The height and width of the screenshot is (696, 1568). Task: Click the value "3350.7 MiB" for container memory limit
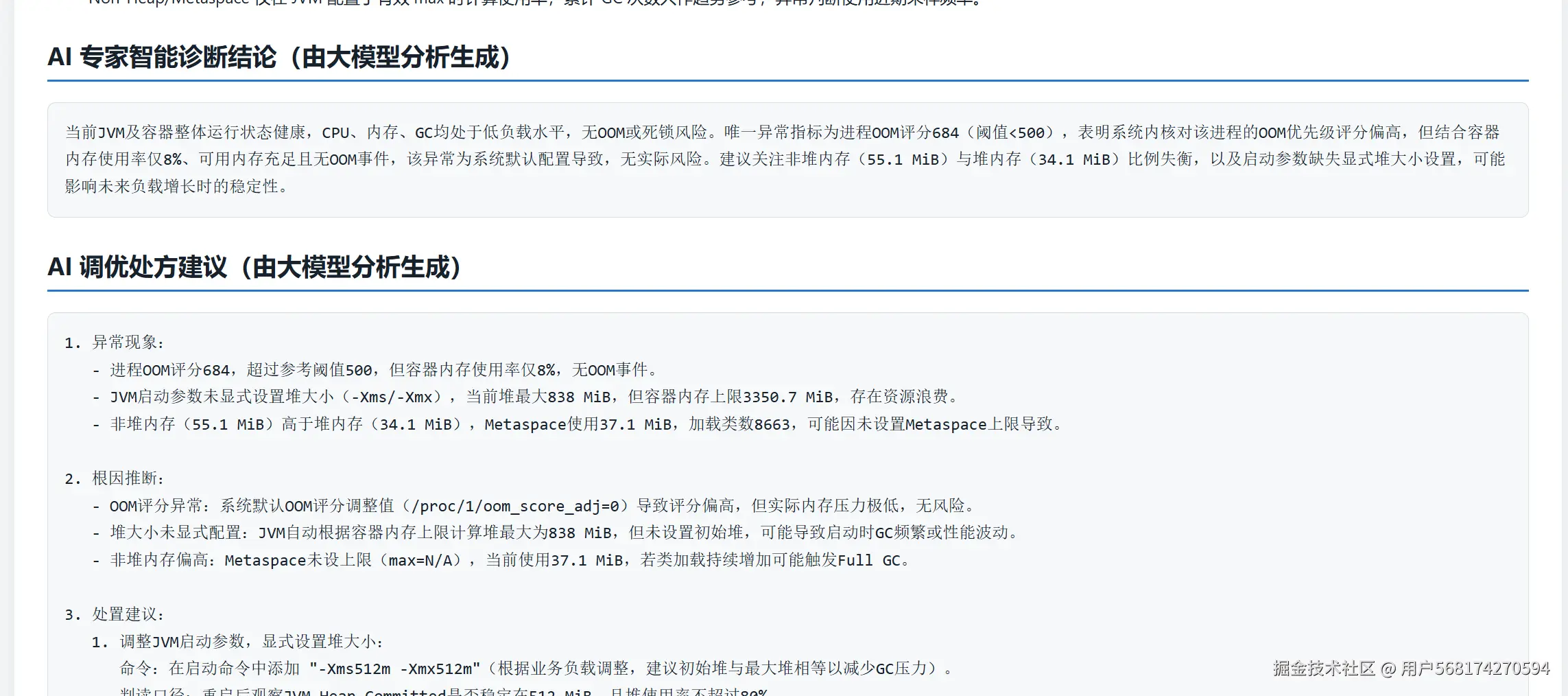[x=789, y=397]
